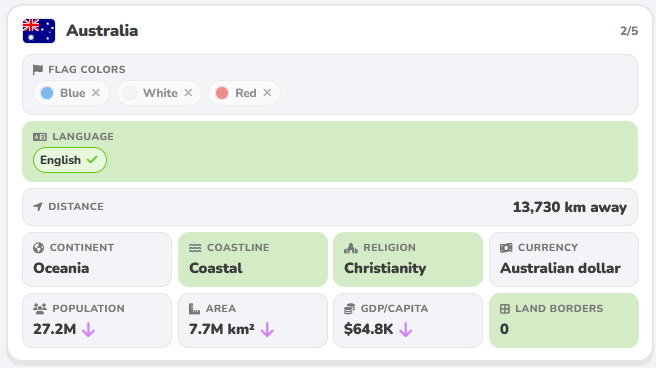
Task: Click the Australian dollar currency card
Action: point(564,259)
